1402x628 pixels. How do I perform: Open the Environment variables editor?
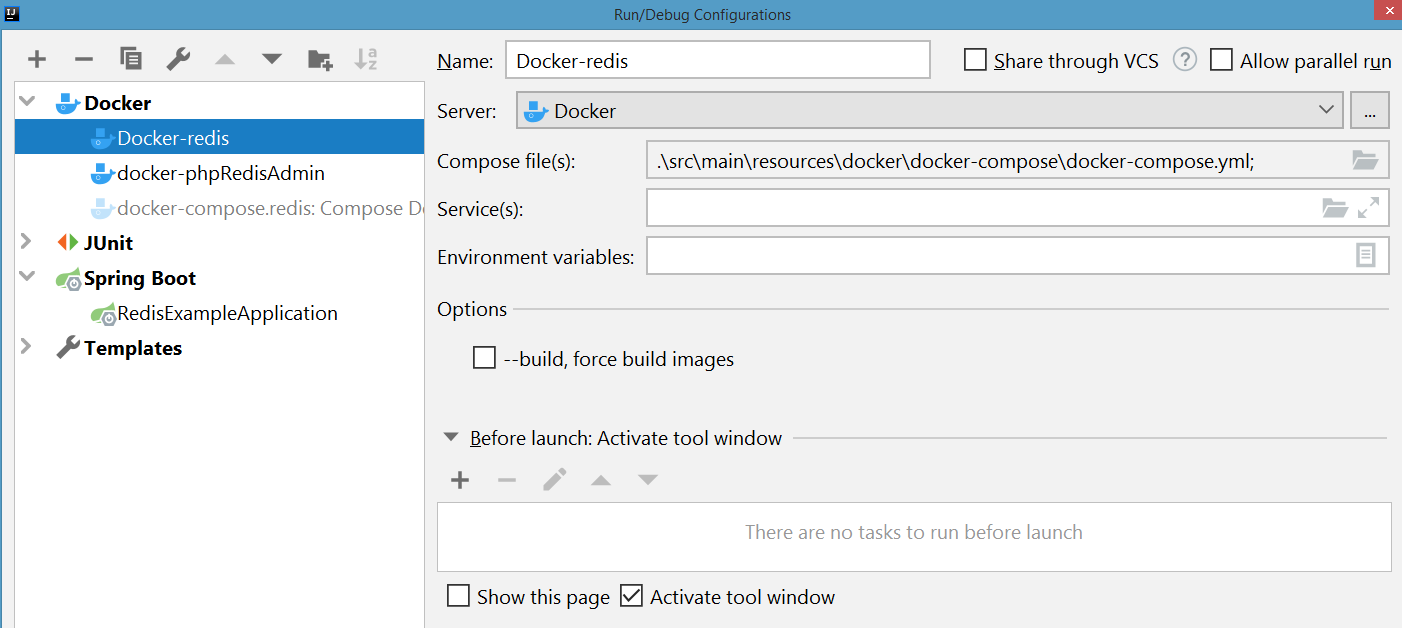tap(1366, 256)
